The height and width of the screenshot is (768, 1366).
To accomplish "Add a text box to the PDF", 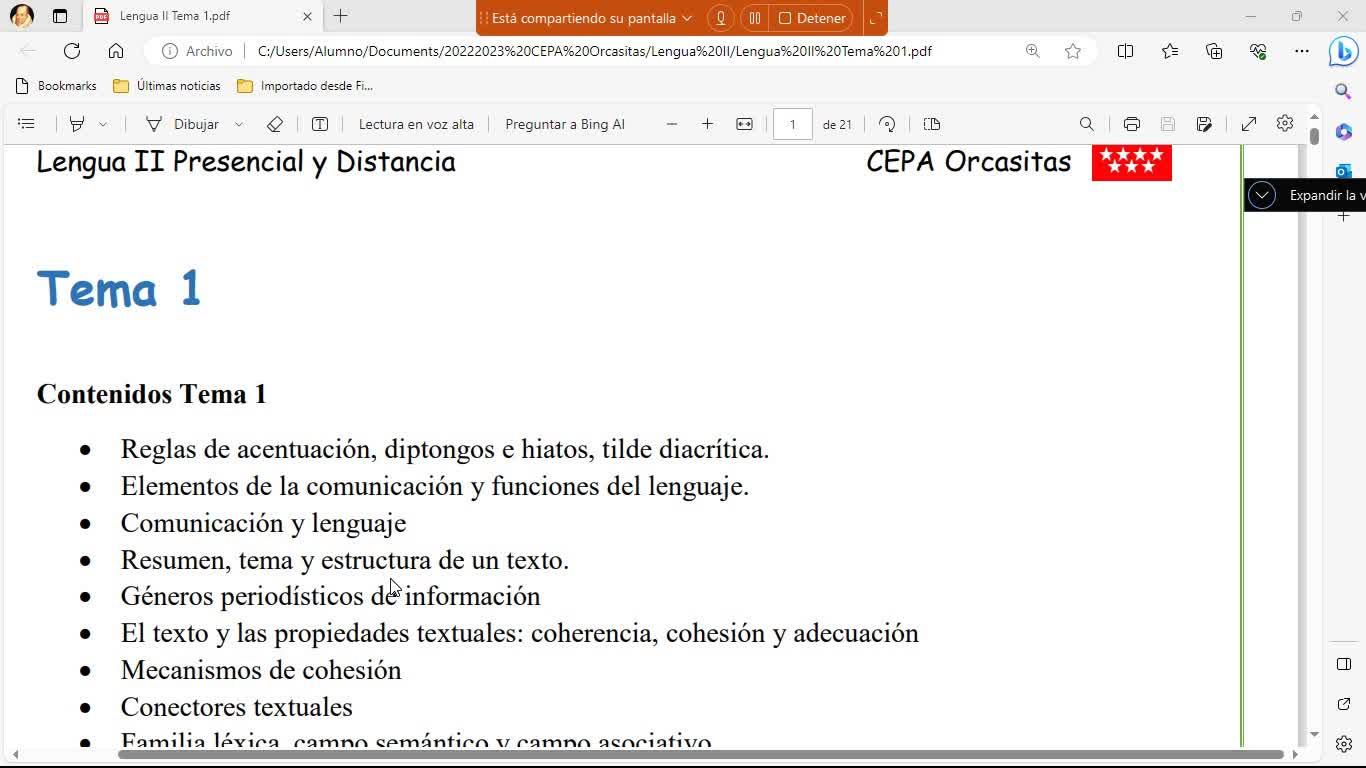I will (x=320, y=124).
